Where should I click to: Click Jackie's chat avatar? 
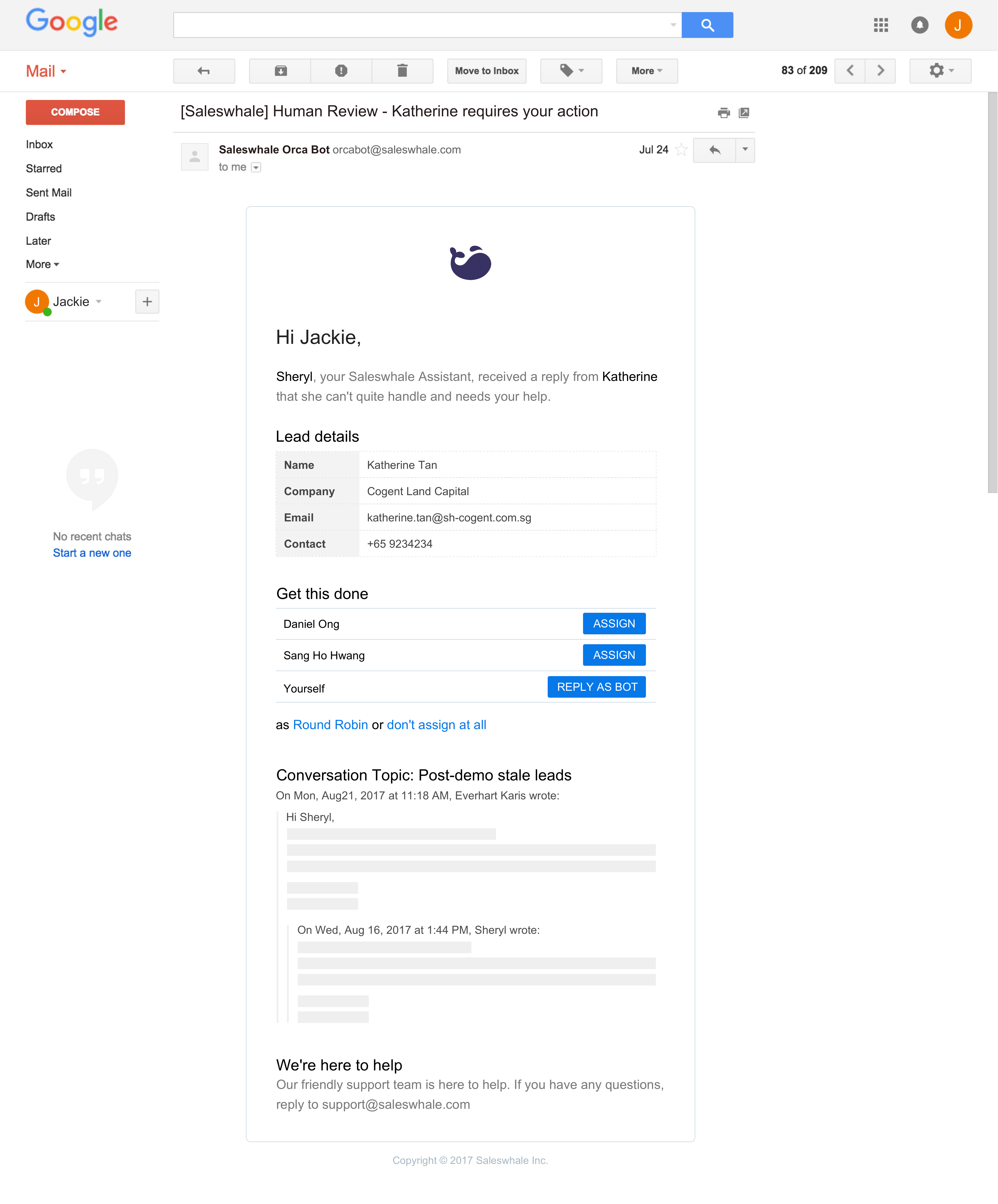(37, 302)
